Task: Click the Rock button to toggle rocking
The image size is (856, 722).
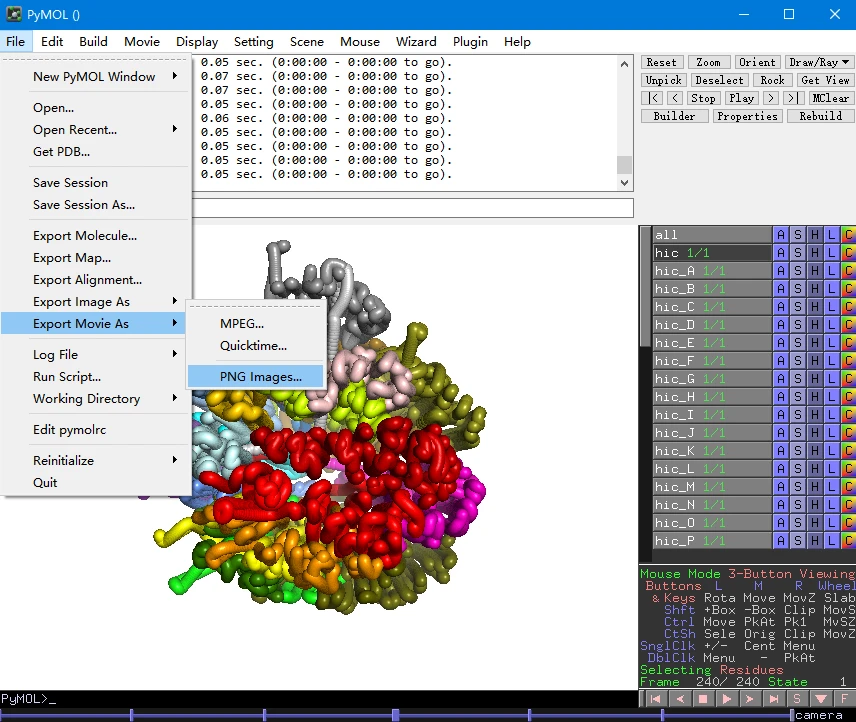Action: tap(772, 80)
